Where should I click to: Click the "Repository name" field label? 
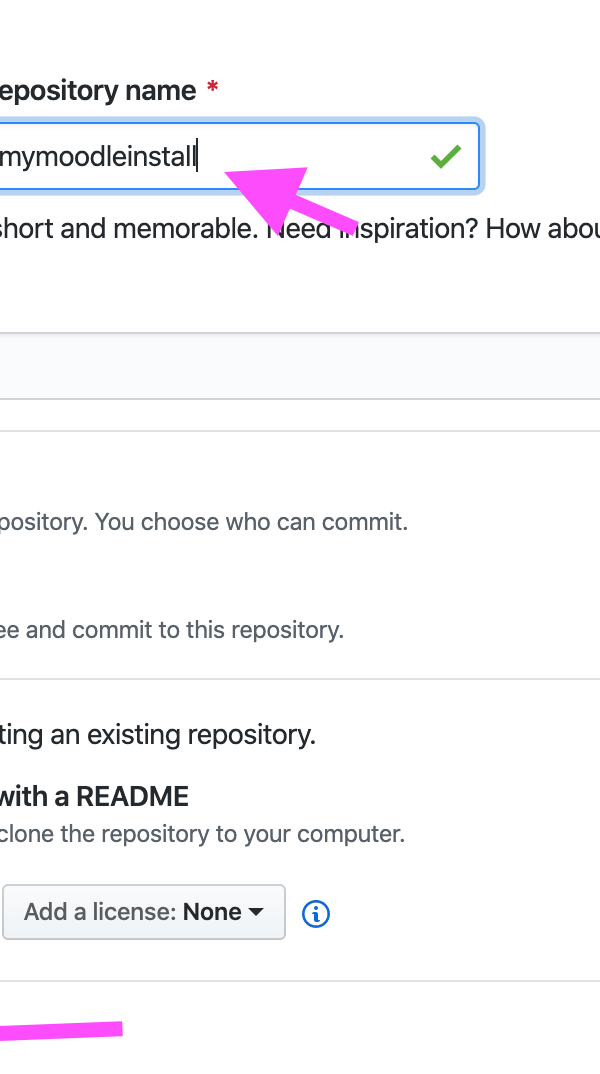click(98, 91)
